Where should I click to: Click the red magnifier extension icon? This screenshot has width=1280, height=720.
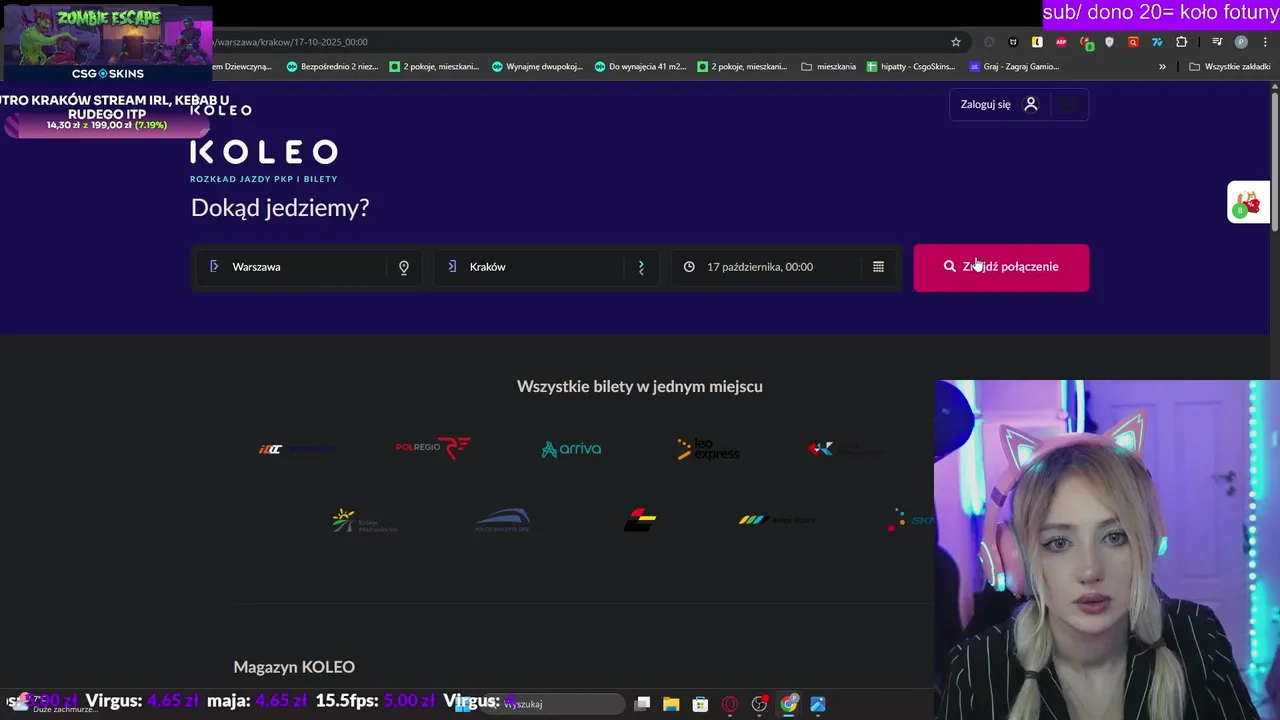point(1133,42)
